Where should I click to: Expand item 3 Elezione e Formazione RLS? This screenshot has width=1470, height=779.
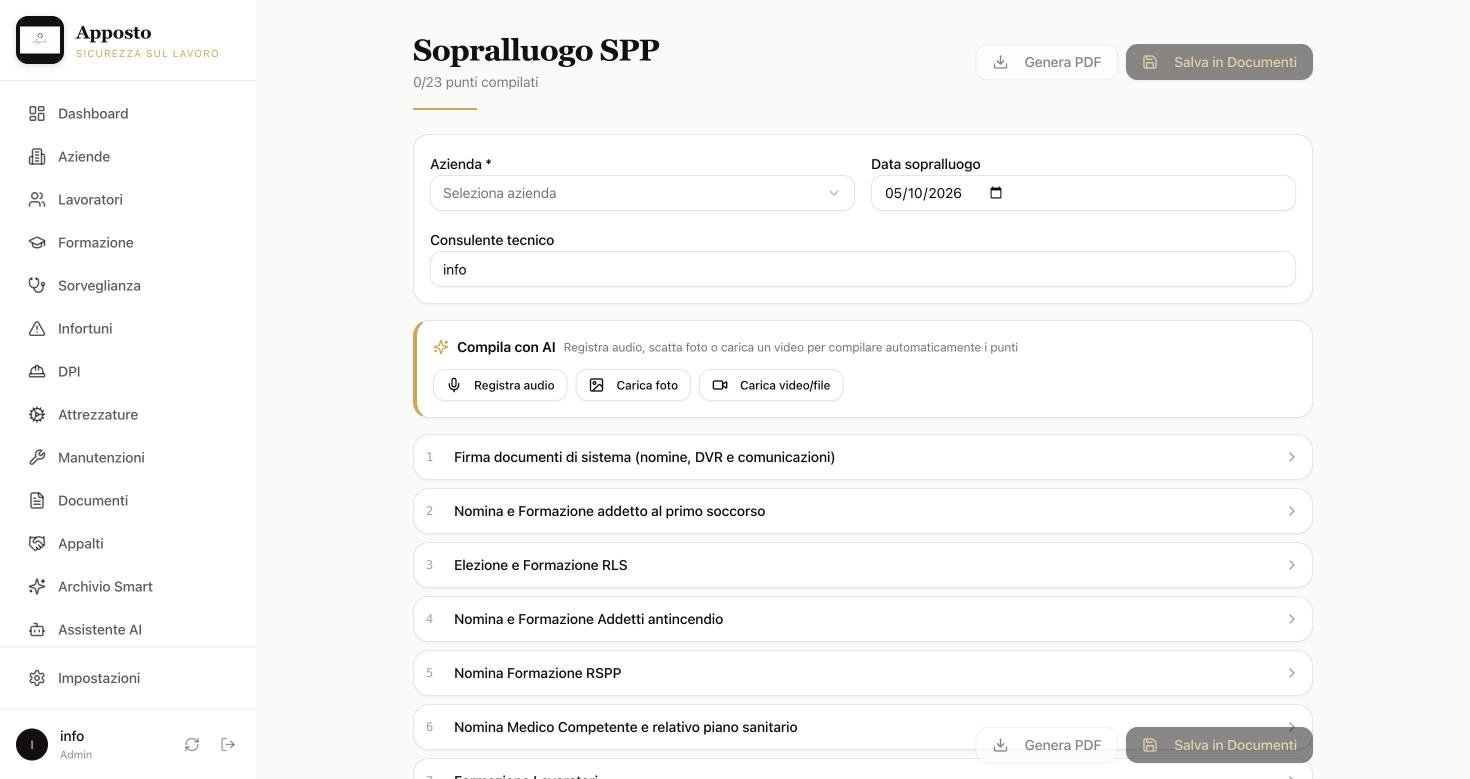[x=862, y=565]
